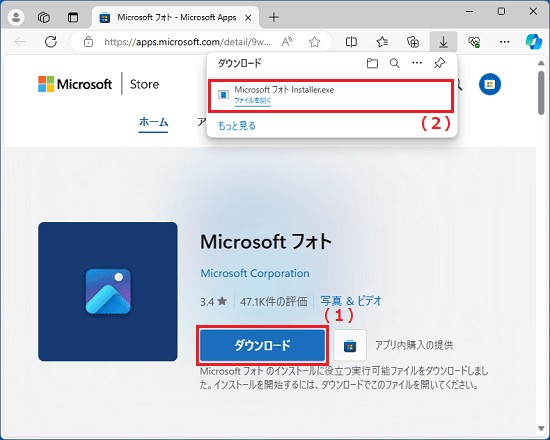Activate Read aloud icon in address bar
This screenshot has width=550, height=440.
[287, 42]
